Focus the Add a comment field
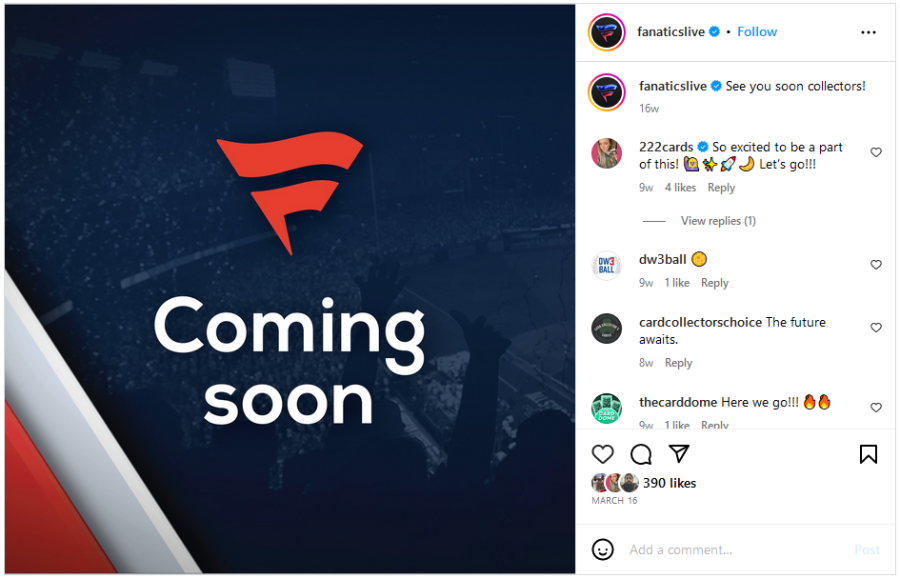 737,550
